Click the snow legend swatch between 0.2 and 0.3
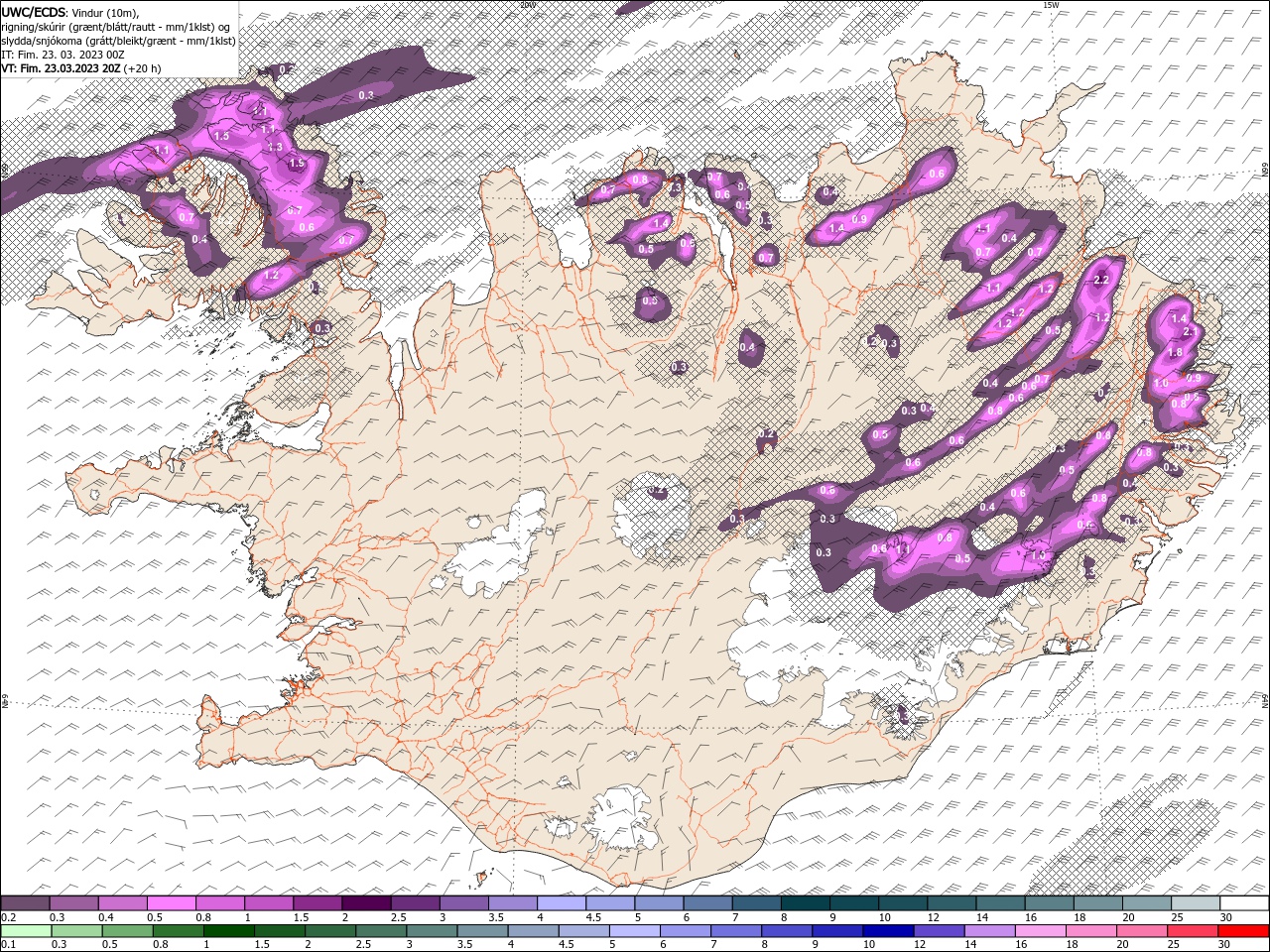This screenshot has width=1270, height=952. [x=25, y=903]
